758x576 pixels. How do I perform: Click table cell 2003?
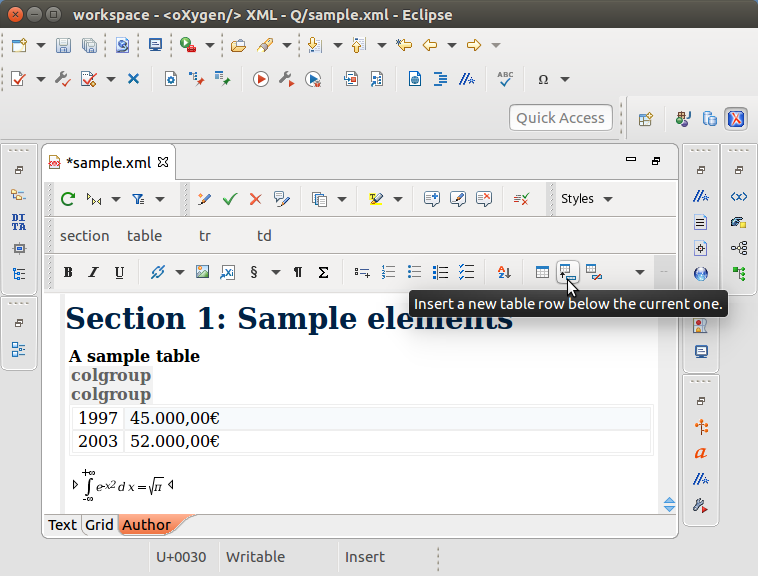[98, 441]
